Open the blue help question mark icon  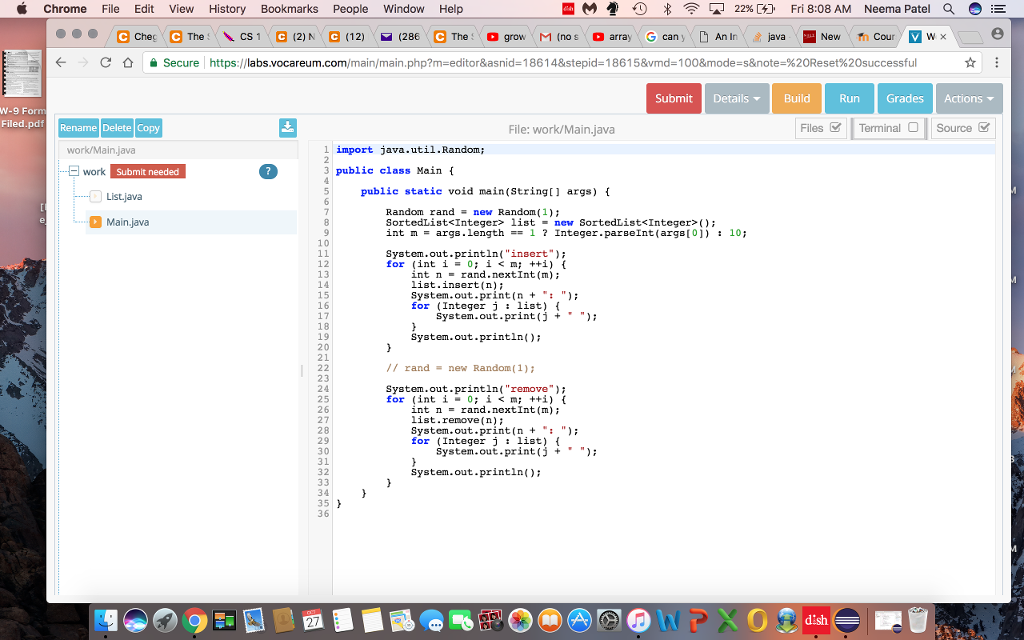coord(266,171)
